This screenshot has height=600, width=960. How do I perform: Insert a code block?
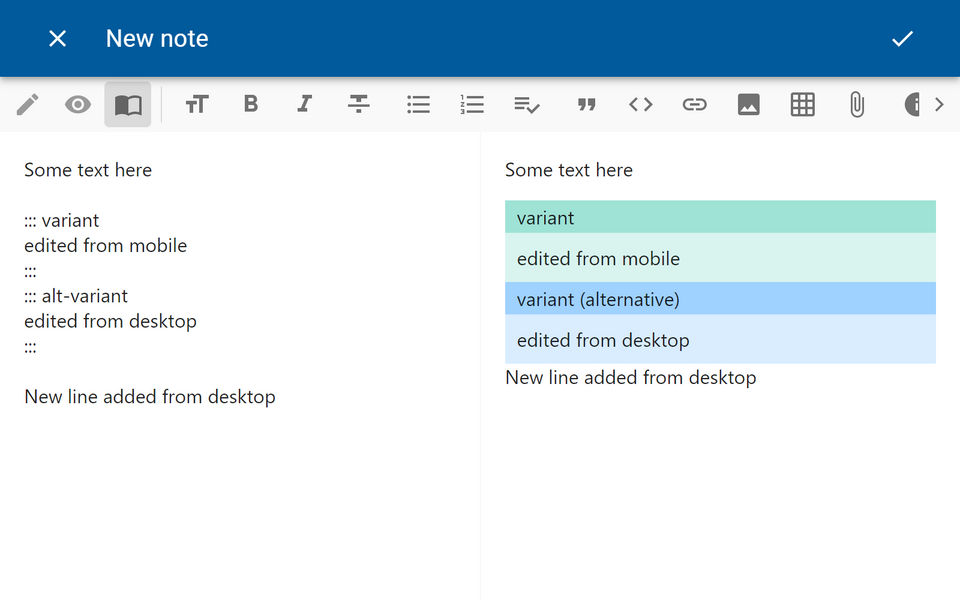point(641,104)
